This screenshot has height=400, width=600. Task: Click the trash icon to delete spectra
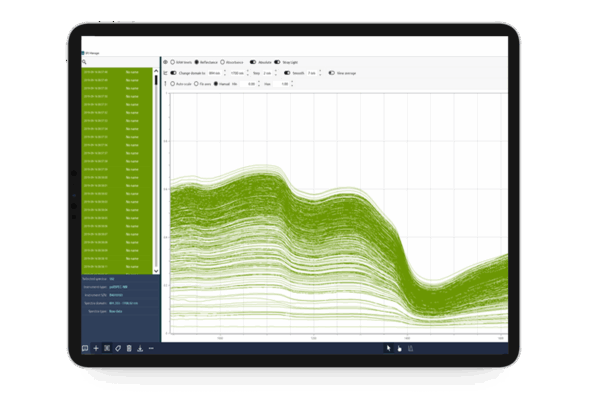click(x=129, y=348)
